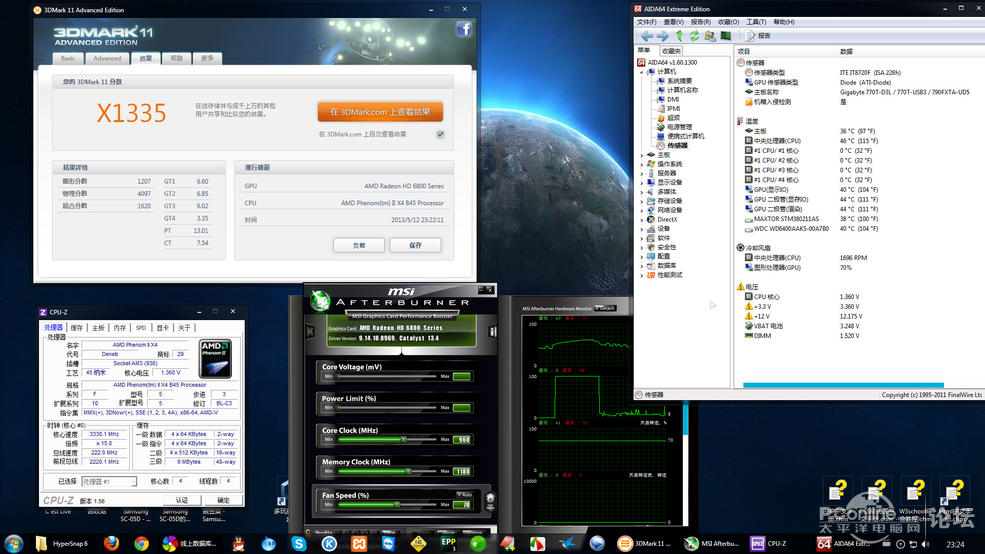
Task: Switch to MSI Afterburner taskbar button
Action: pos(712,543)
